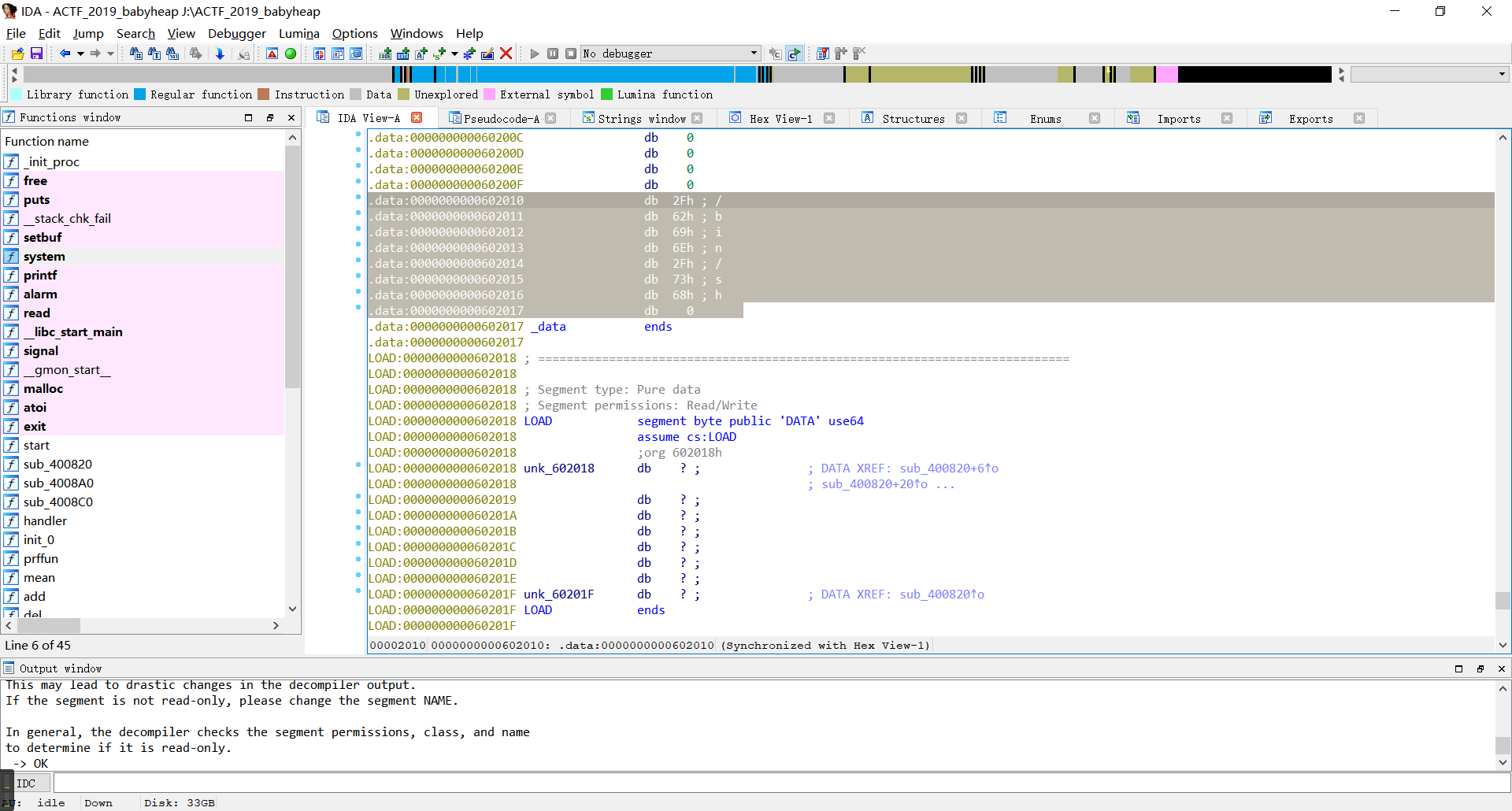Click the red warning triangle toolbar icon
This screenshot has width=1512, height=811.
click(x=272, y=54)
